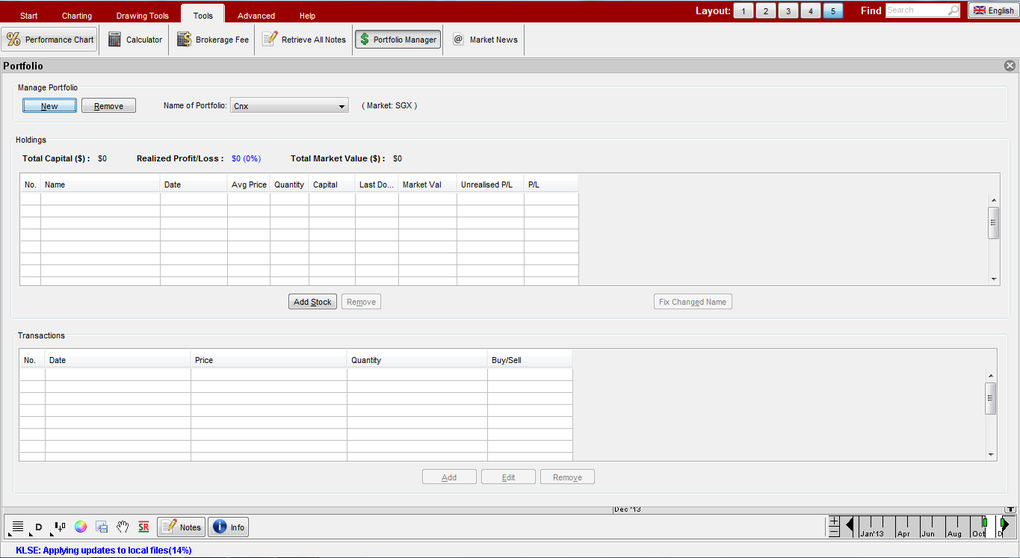Viewport: 1020px width, 558px height.
Task: Move the timeline right with the arrow
Action: pos(1005,524)
